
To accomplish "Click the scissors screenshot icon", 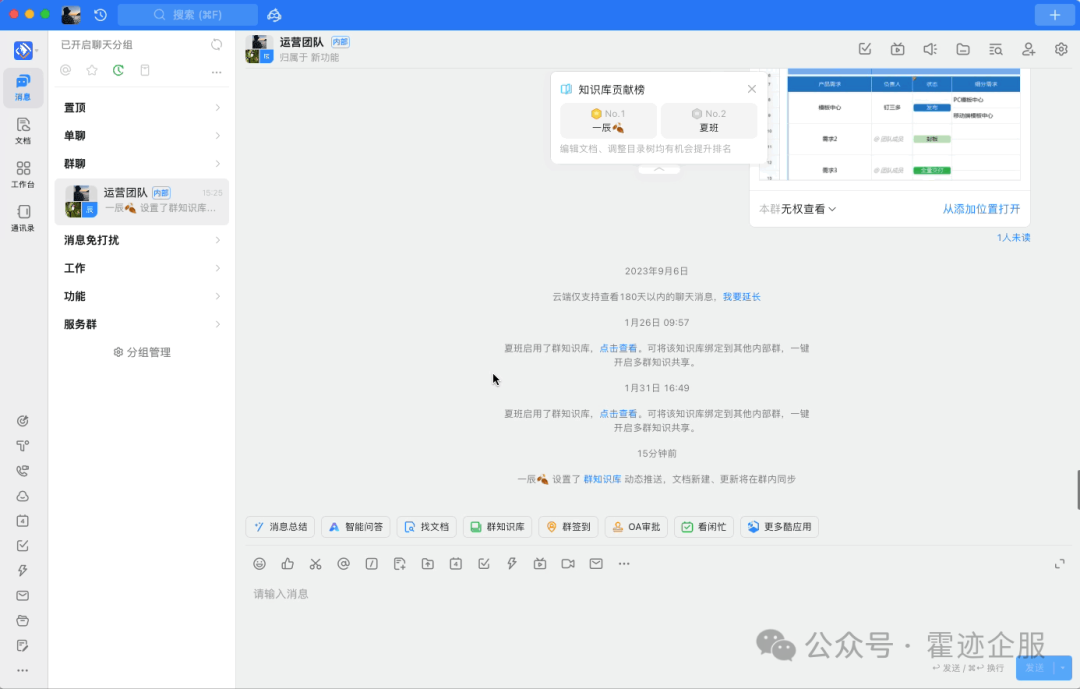I will 316,564.
